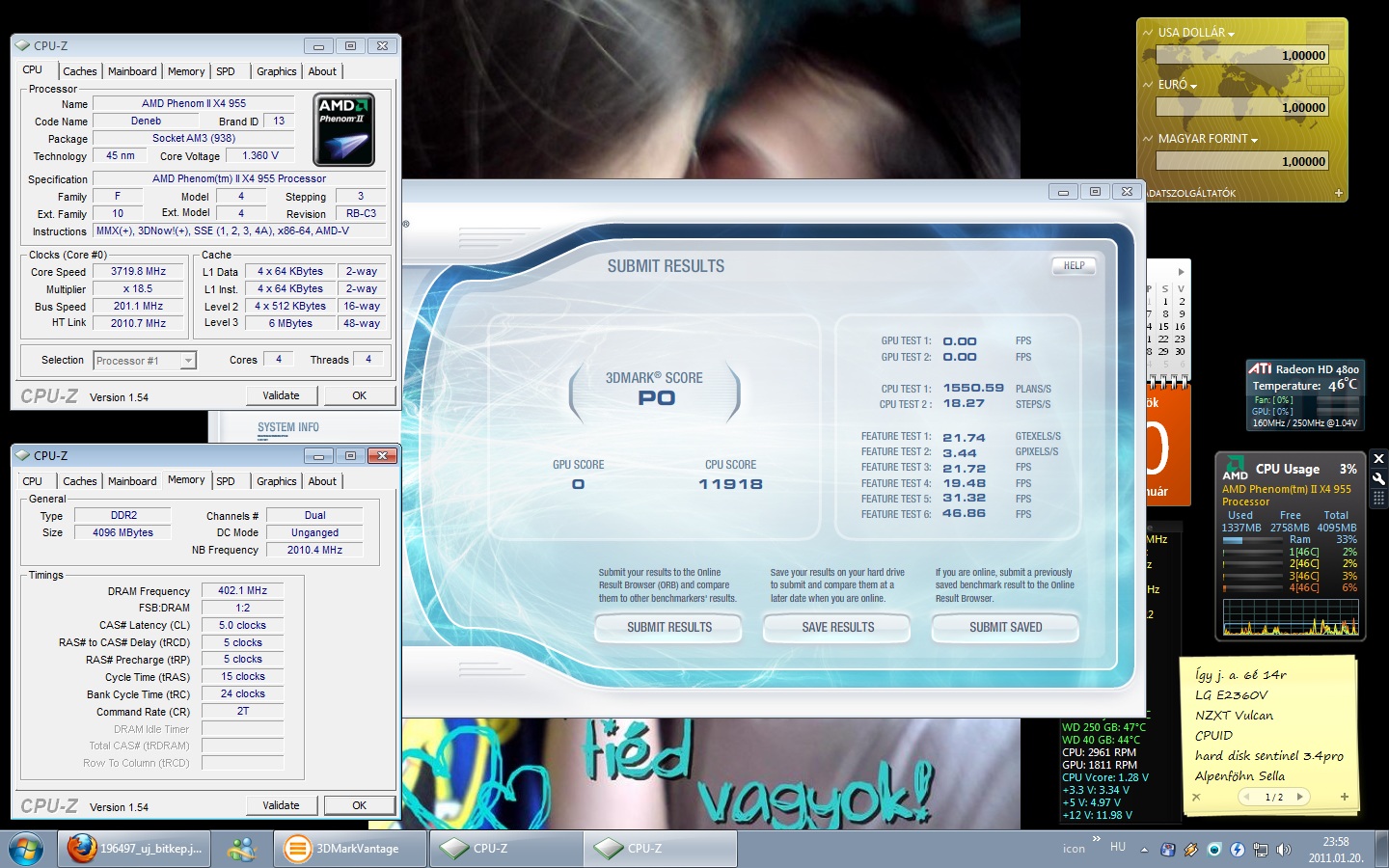Show hidden tray icons arrow
This screenshot has width=1389, height=868.
tap(1144, 850)
